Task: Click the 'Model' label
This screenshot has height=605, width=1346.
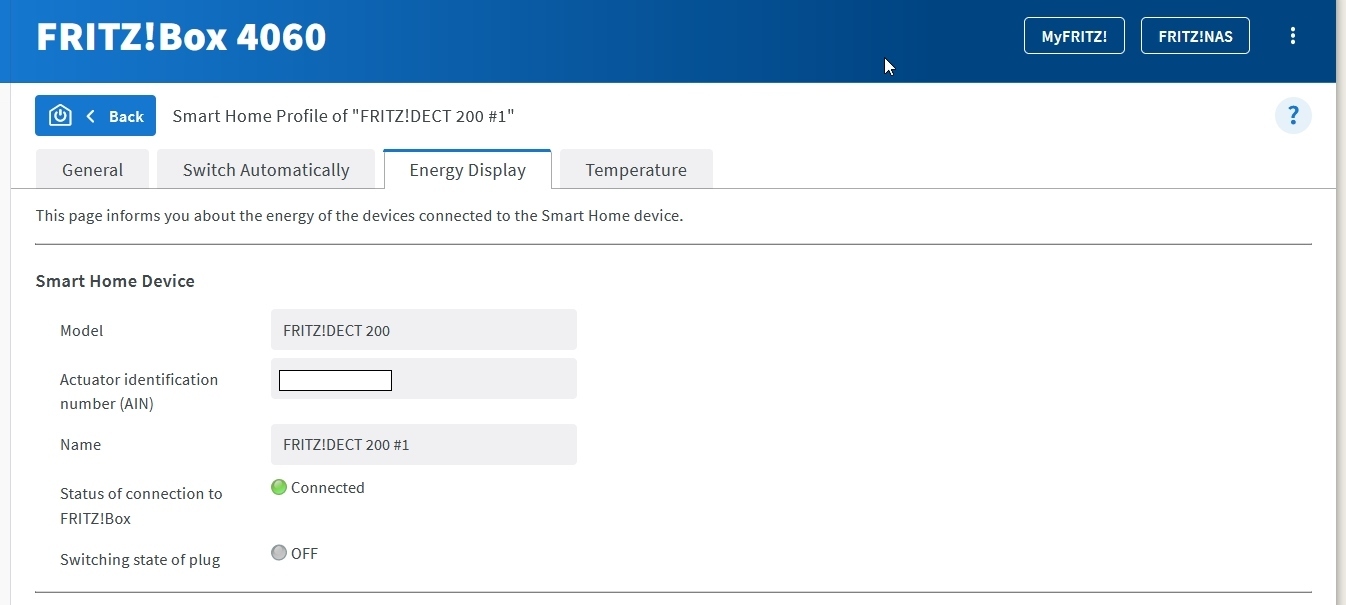Action: pos(81,330)
